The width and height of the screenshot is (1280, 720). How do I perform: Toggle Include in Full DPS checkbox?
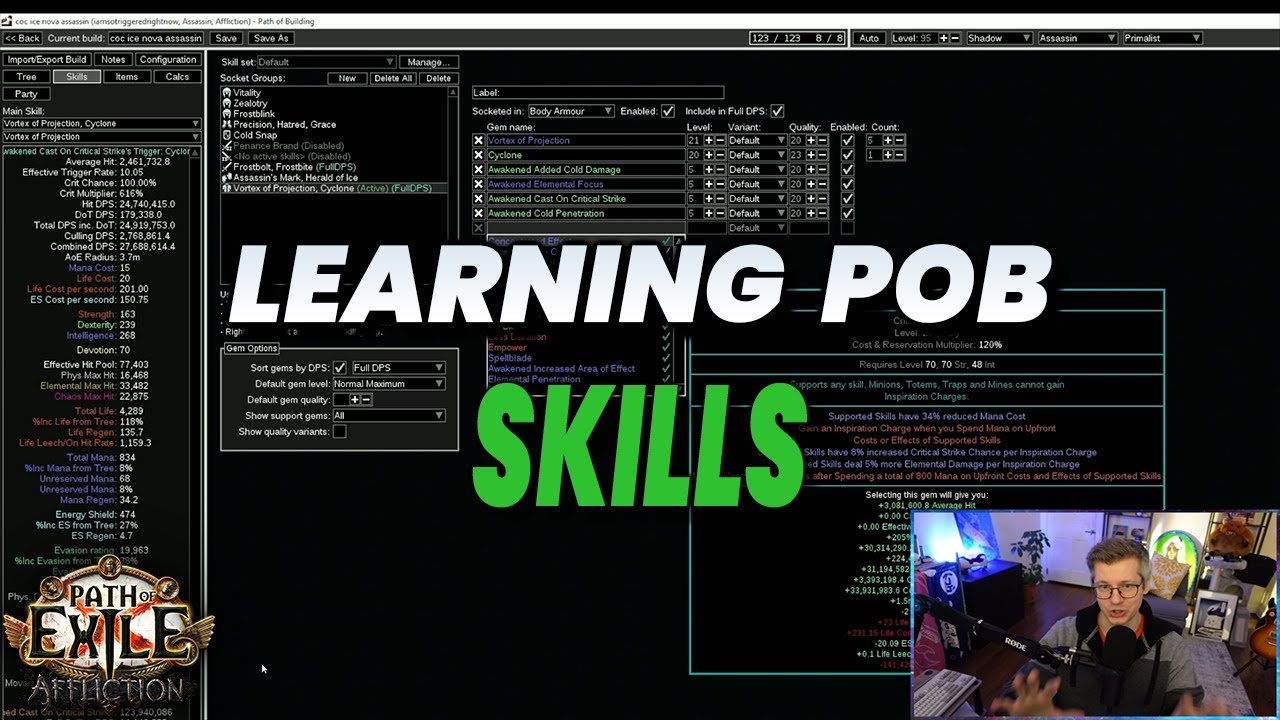coord(777,111)
